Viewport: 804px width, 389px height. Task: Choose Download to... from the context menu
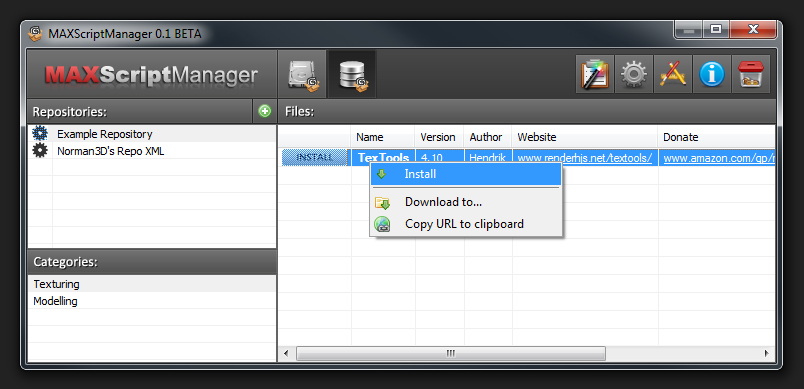(x=466, y=202)
